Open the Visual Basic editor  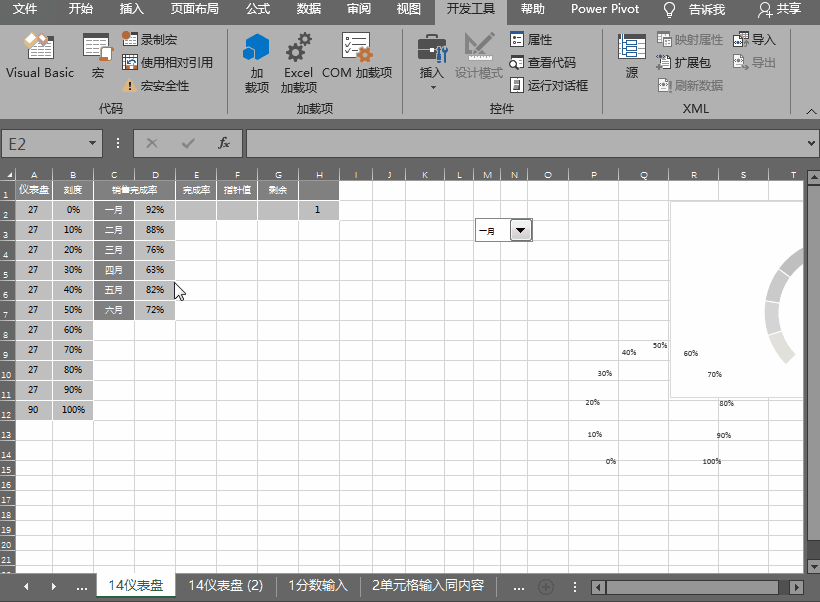[40, 55]
